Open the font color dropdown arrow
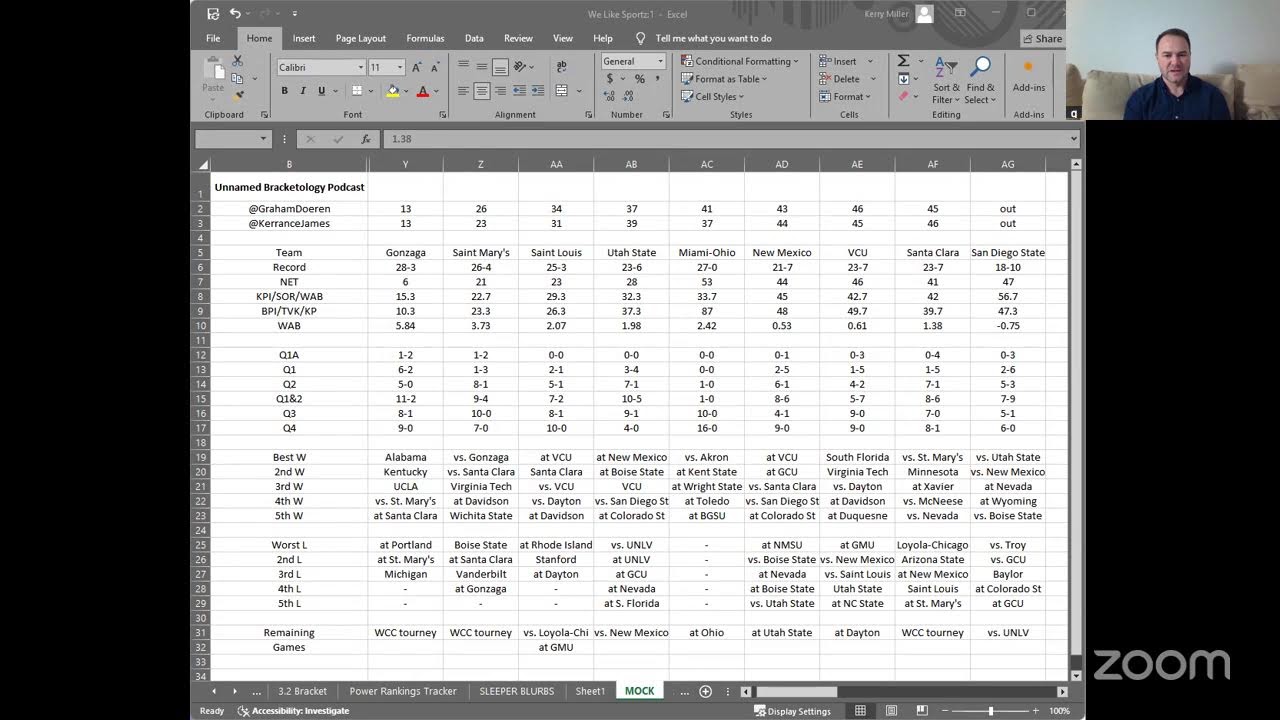This screenshot has height=720, width=1280. [x=435, y=91]
